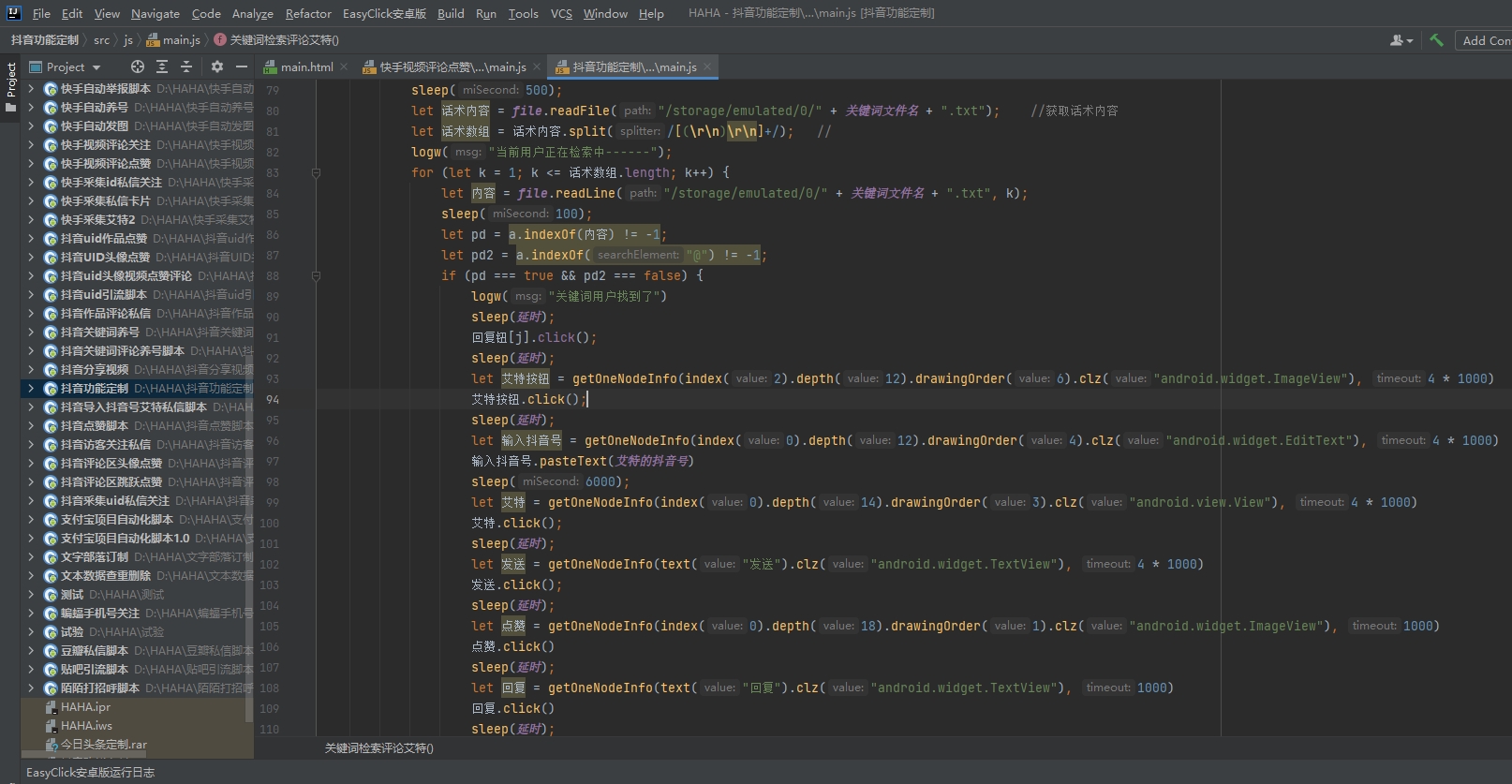Open the Navigate menu
The width and height of the screenshot is (1512, 784).
[x=155, y=13]
